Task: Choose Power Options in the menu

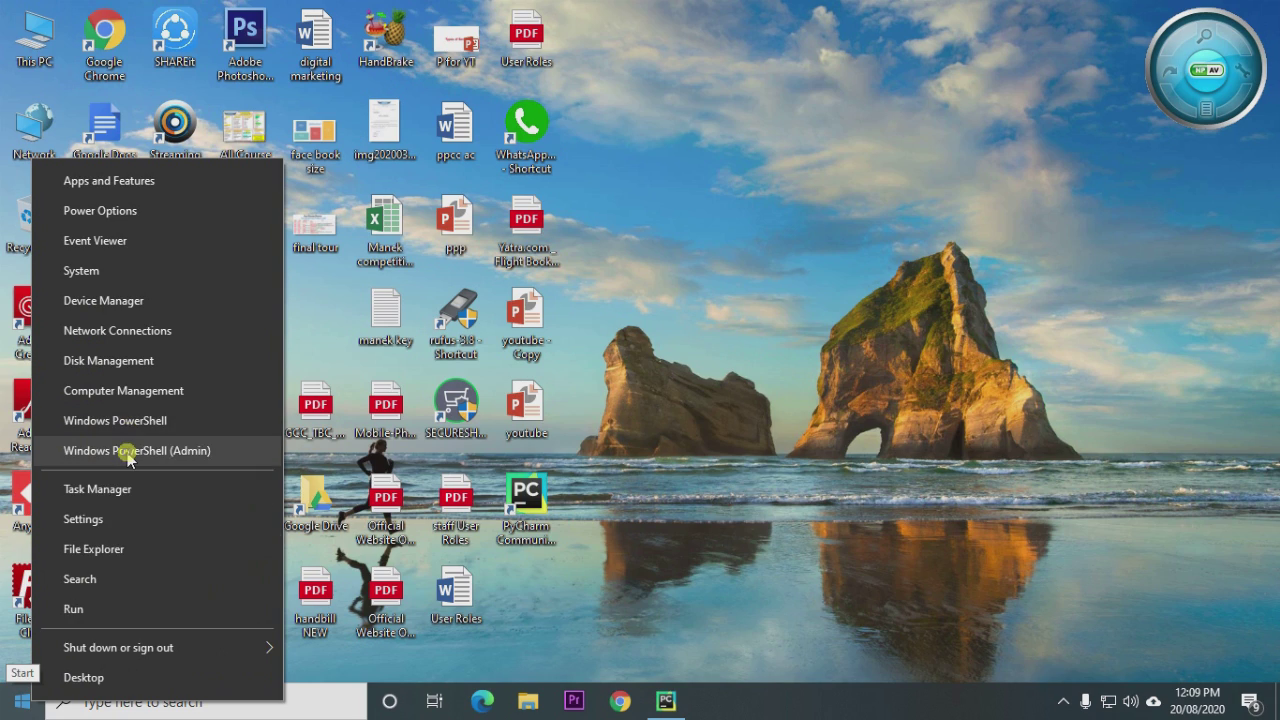Action: (158, 211)
